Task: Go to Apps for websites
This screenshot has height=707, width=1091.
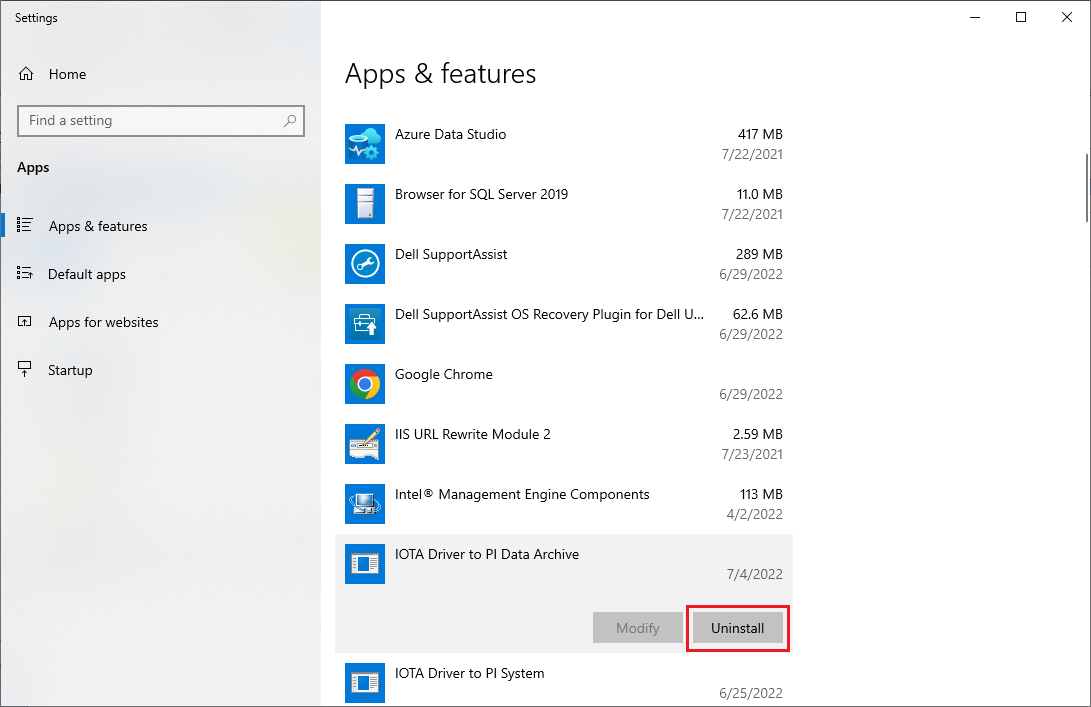Action: click(x=104, y=322)
